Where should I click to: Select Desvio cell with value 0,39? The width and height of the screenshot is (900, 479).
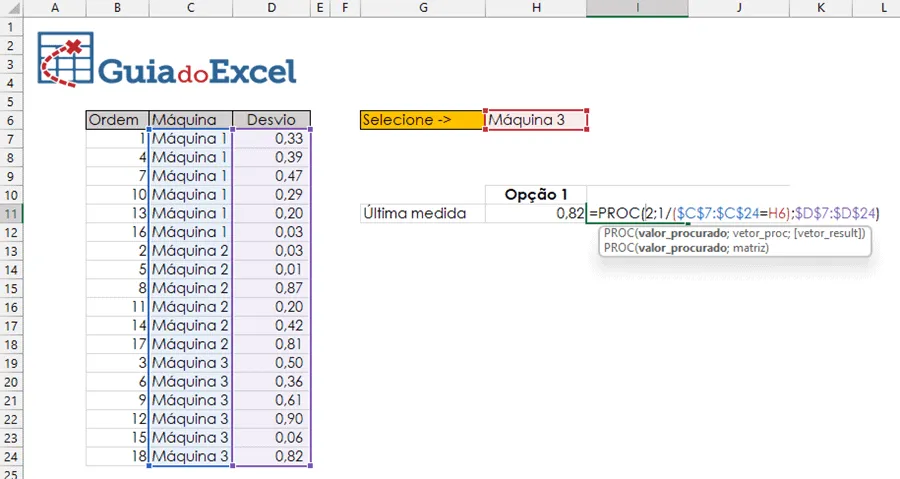(x=271, y=157)
